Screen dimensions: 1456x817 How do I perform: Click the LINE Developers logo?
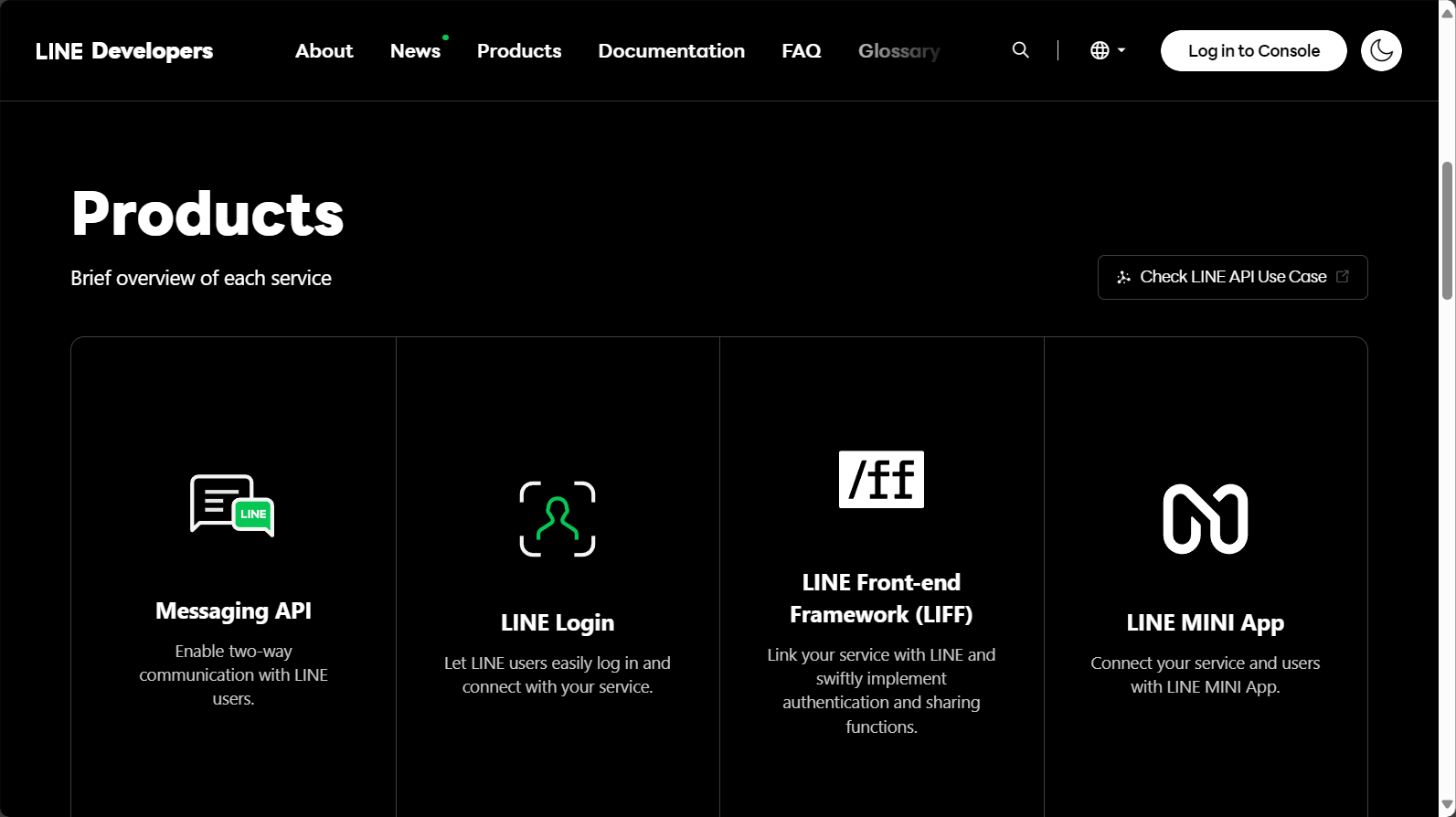[124, 51]
